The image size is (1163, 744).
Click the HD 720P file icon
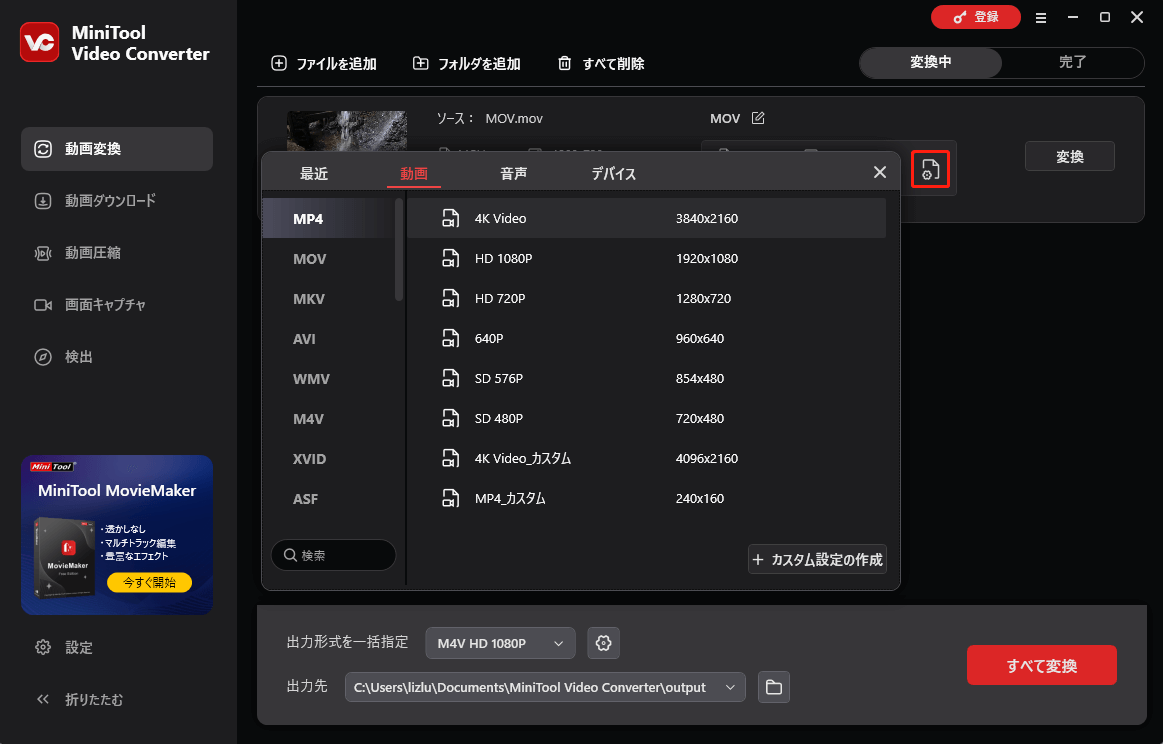coord(450,298)
